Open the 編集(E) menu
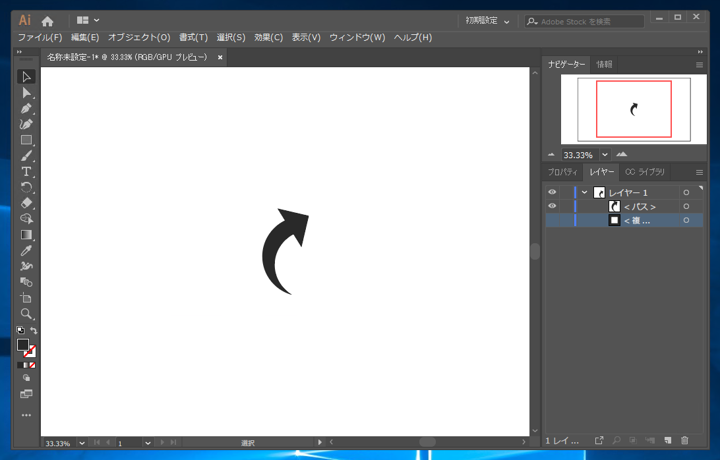Image resolution: width=720 pixels, height=460 pixels. 85,38
